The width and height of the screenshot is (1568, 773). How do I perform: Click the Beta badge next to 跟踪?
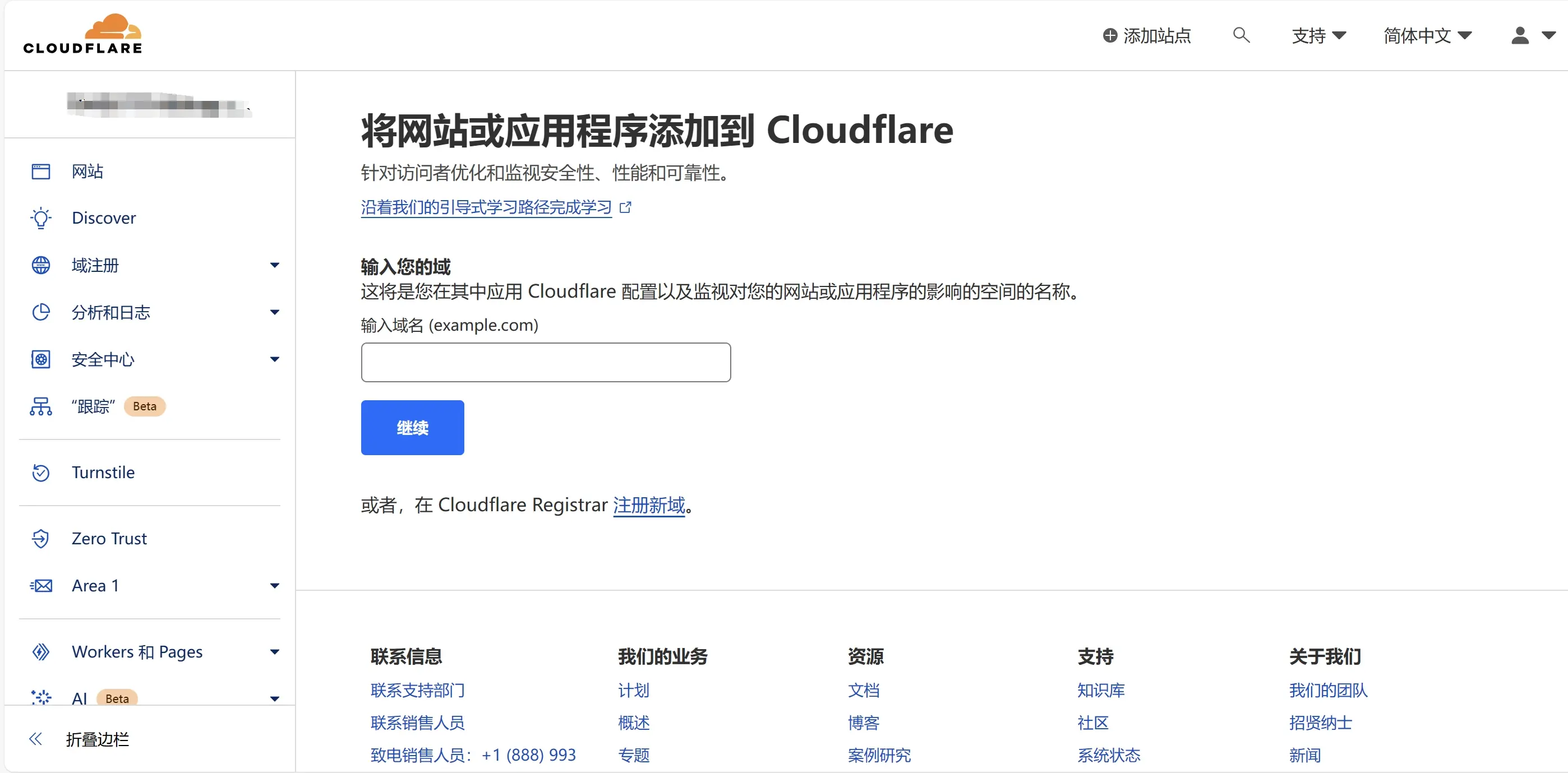[x=144, y=406]
